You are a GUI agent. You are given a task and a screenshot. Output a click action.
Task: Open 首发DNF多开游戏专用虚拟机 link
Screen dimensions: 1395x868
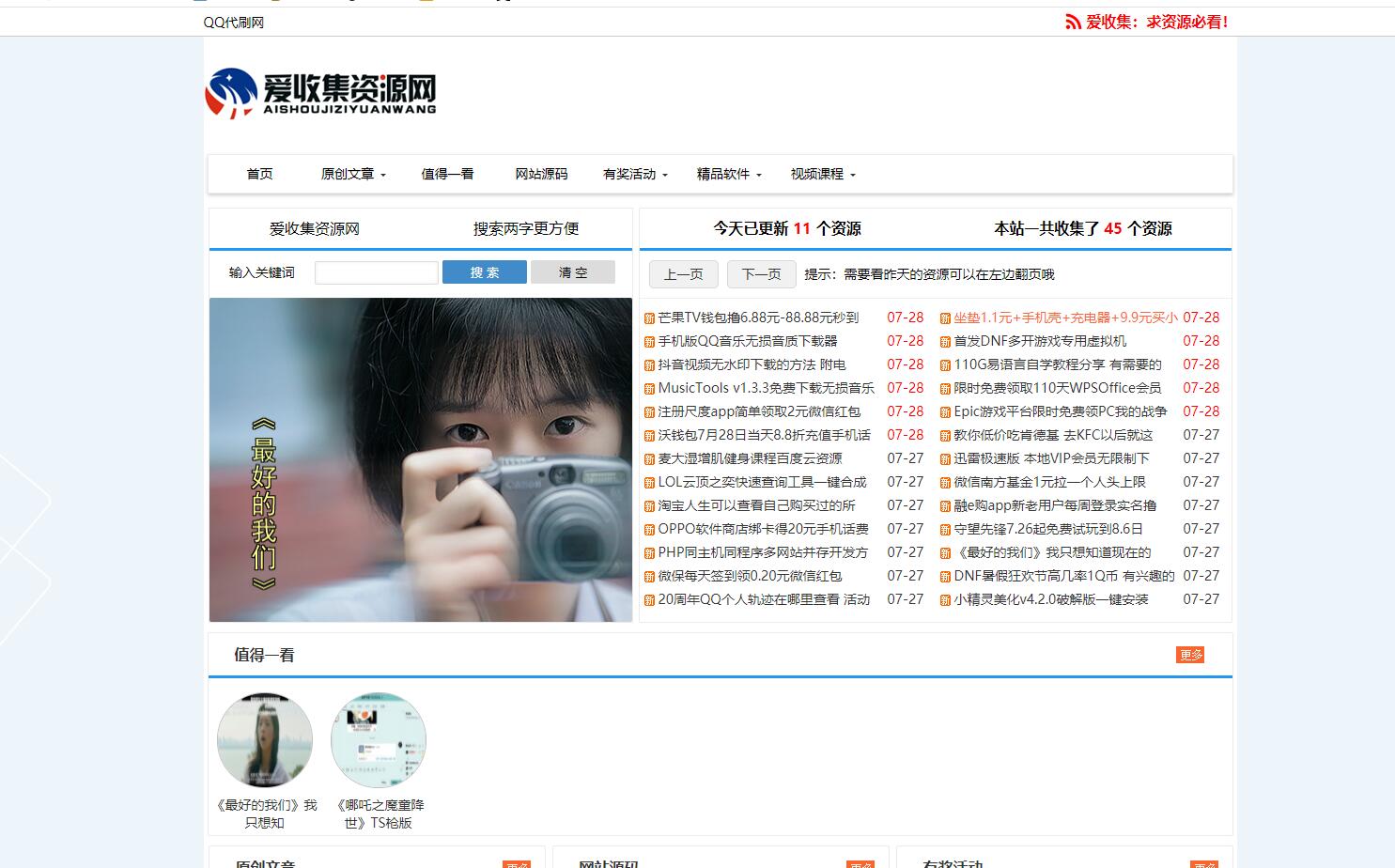pos(1040,341)
